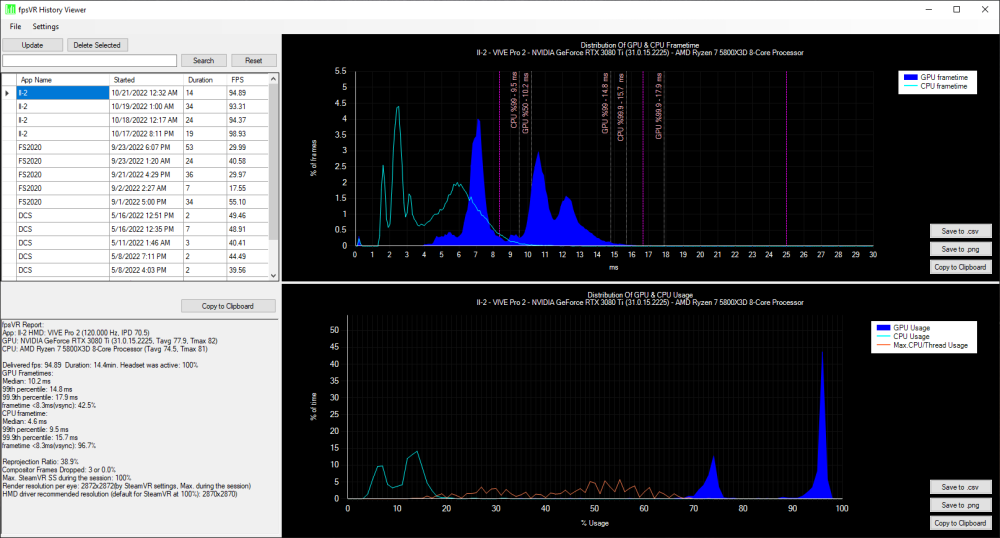This screenshot has width=1000, height=538.
Task: Click the fpsVR app icon in title bar
Action: (10, 9)
